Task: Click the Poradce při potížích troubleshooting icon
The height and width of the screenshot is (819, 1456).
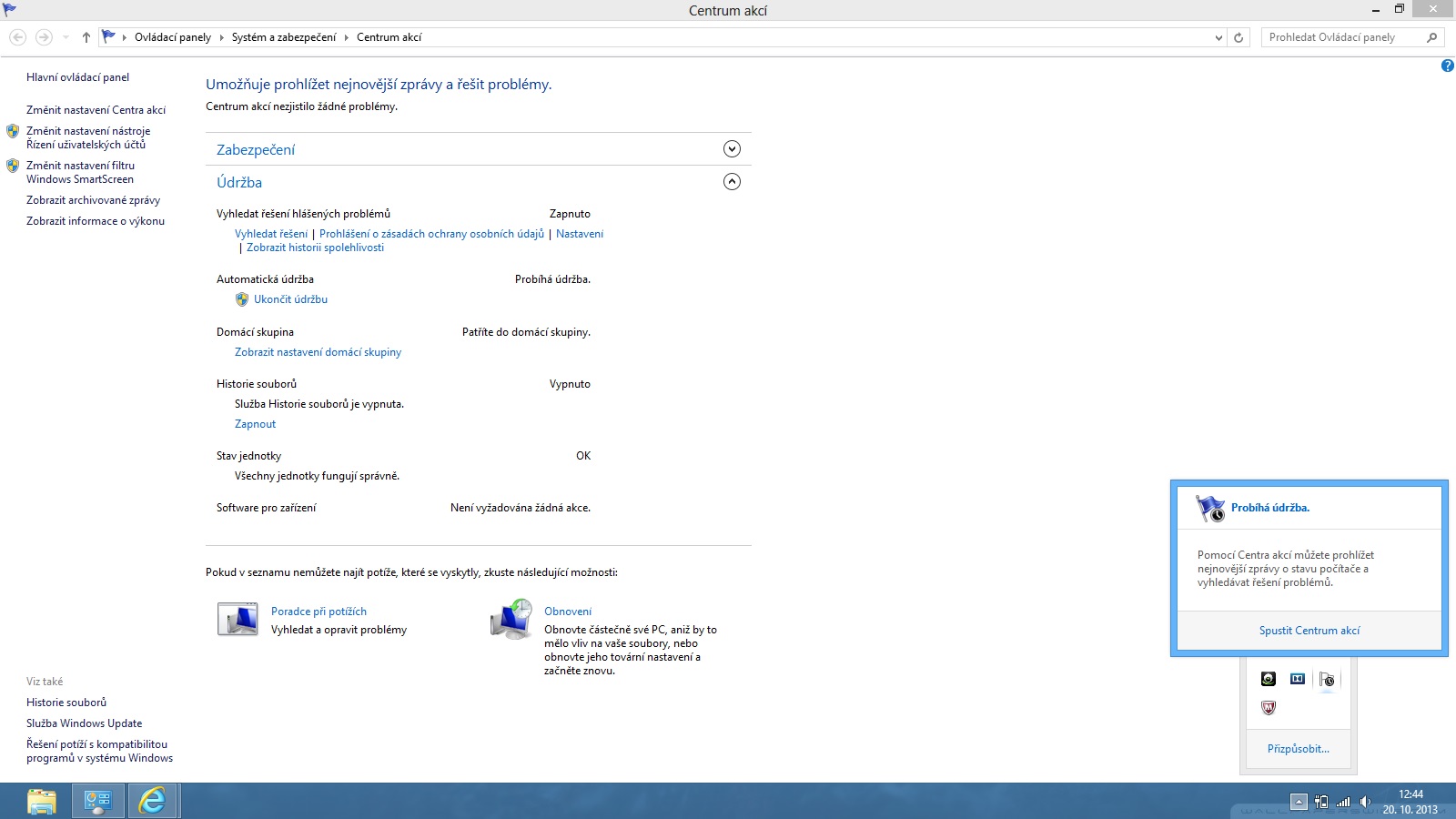Action: (238, 619)
